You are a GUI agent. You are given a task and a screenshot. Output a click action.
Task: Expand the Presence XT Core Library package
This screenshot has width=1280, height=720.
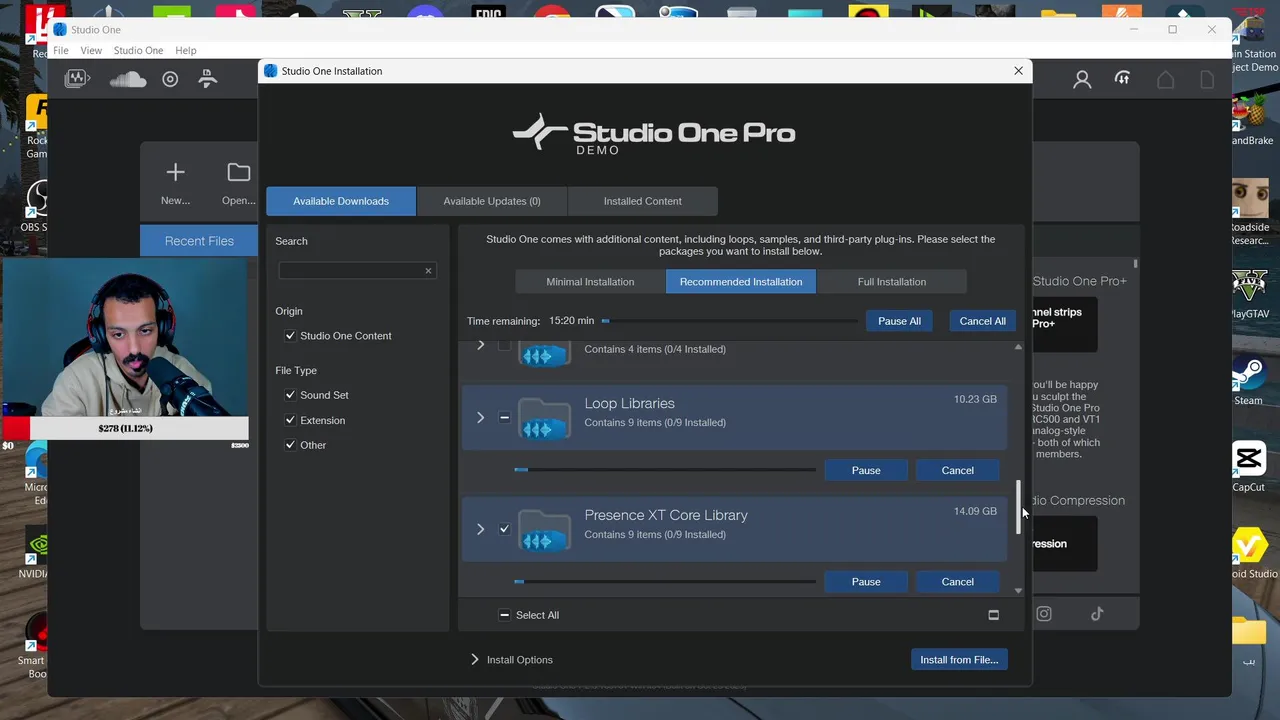pos(480,529)
